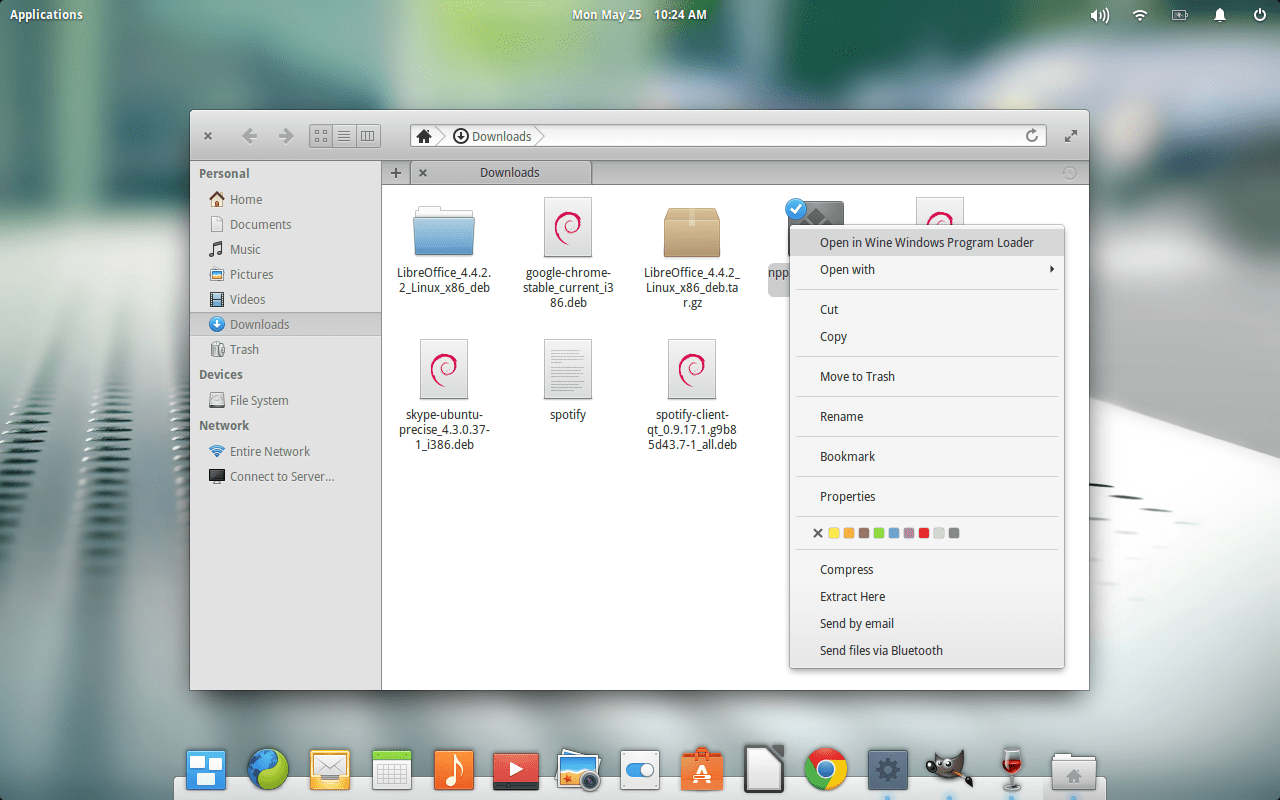Select the spotify file thumbnail

point(567,369)
